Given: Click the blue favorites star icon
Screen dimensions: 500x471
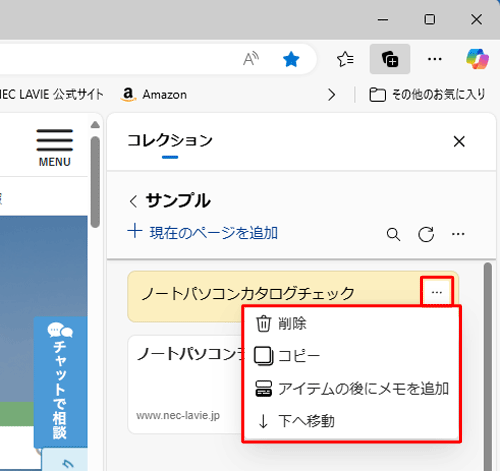Looking at the screenshot, I should point(291,59).
